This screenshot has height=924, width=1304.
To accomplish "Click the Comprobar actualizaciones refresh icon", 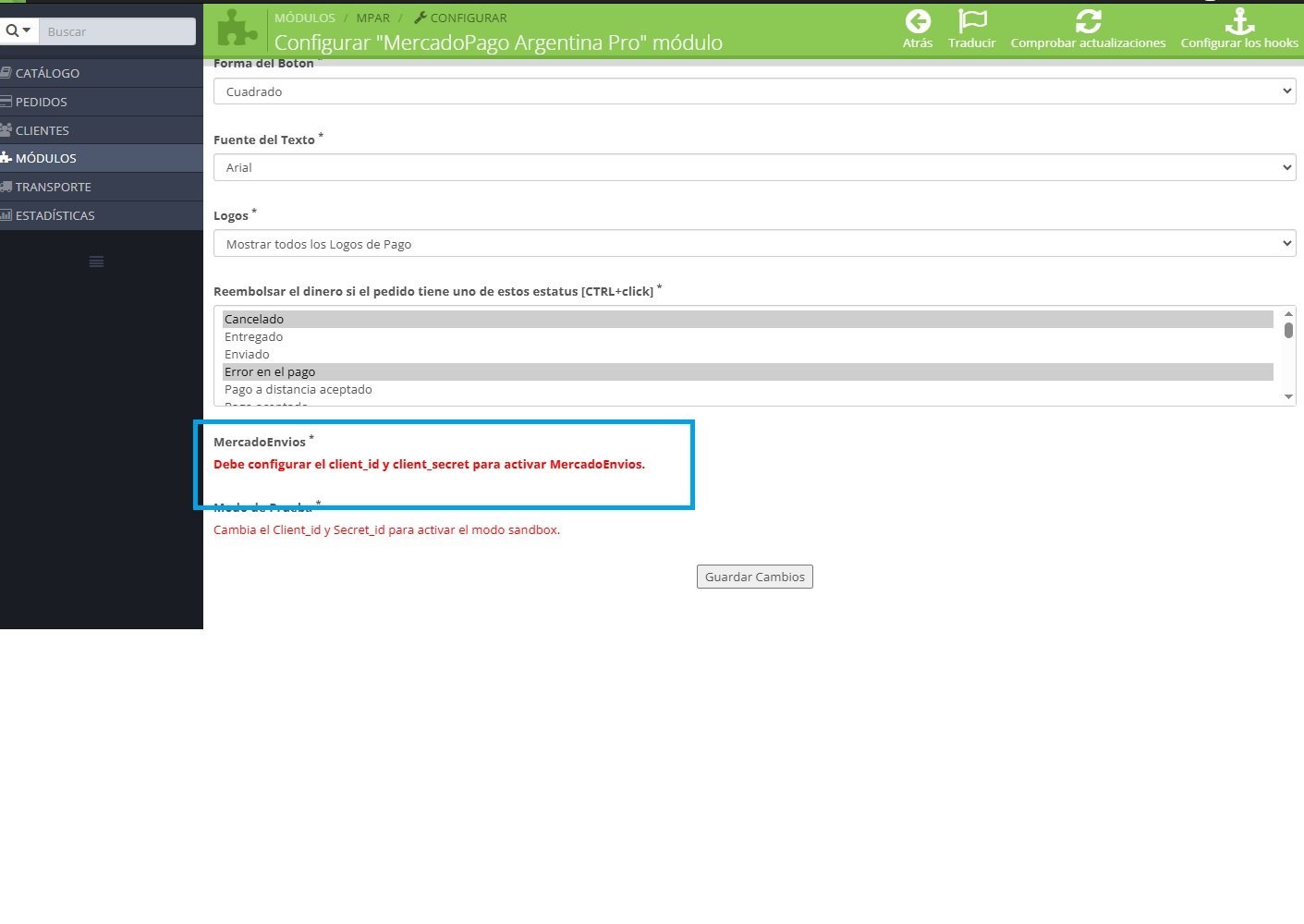I will (1088, 21).
